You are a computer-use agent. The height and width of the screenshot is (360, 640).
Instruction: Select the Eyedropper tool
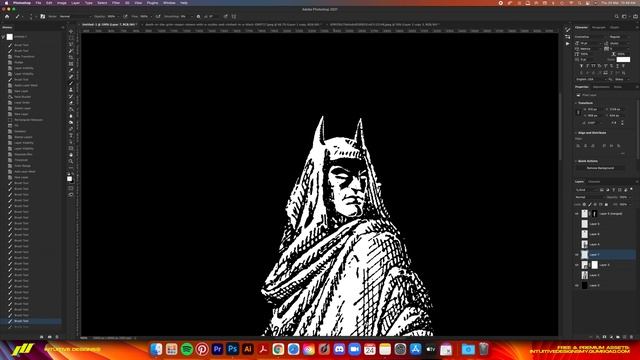71,70
